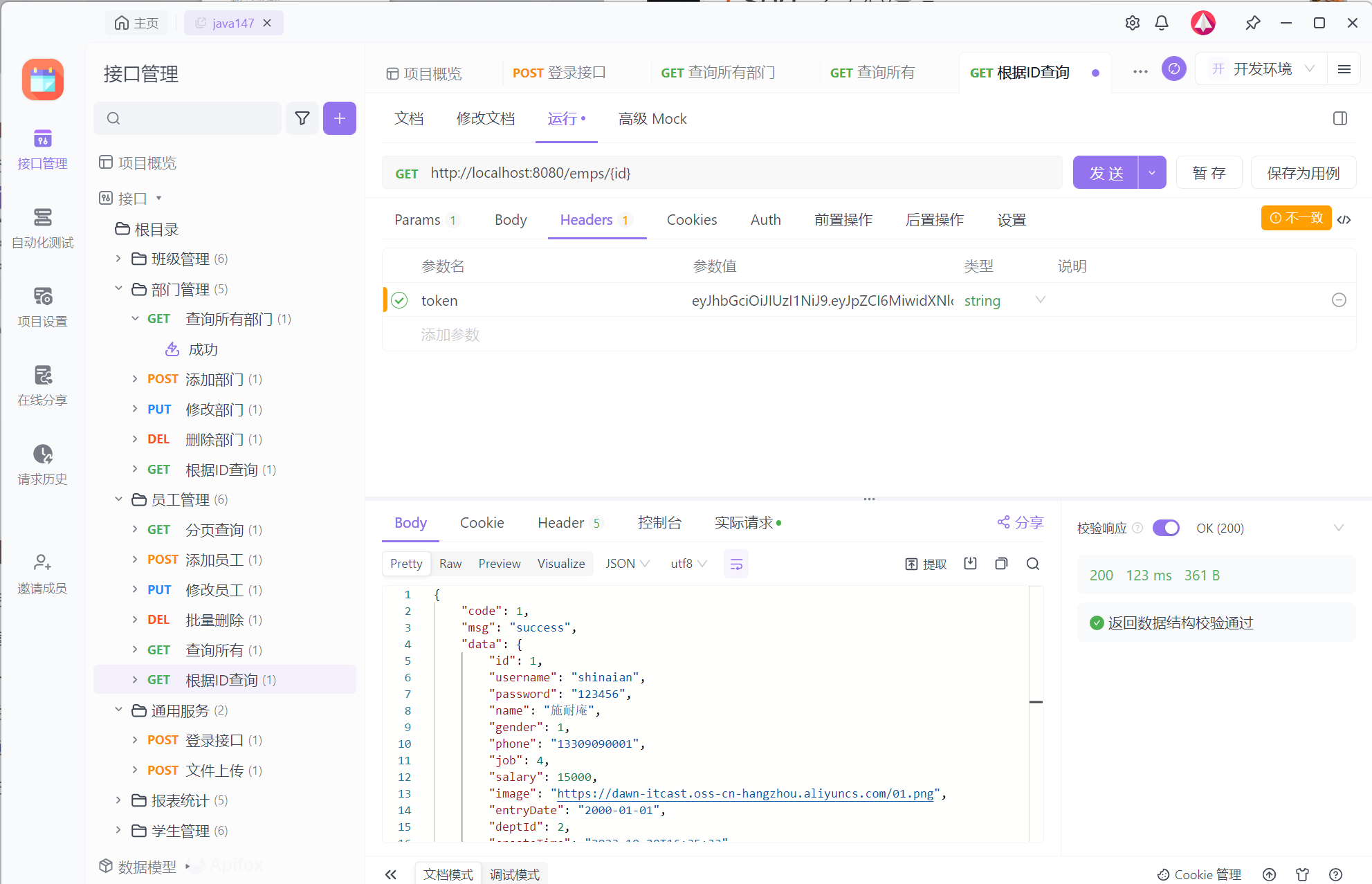Remove the token header row
1372x884 pixels.
[x=1339, y=300]
